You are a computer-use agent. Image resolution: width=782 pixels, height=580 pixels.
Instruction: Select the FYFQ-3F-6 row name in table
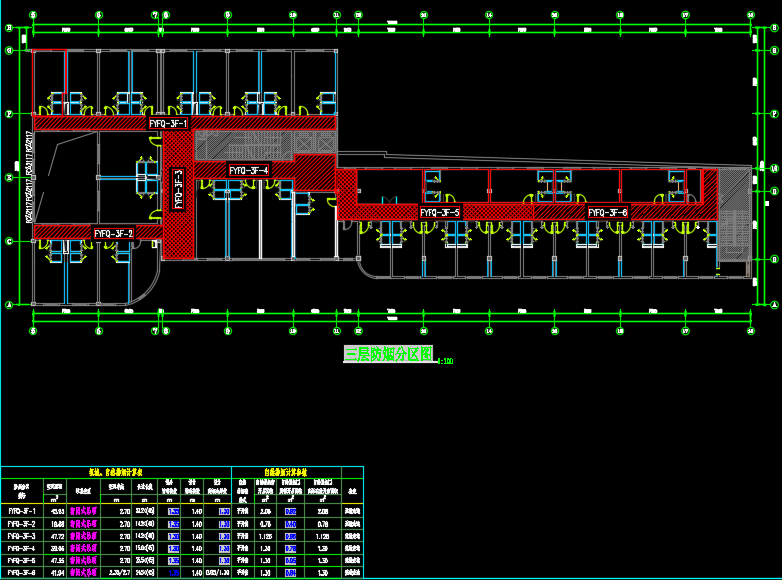pyautogui.click(x=22, y=573)
